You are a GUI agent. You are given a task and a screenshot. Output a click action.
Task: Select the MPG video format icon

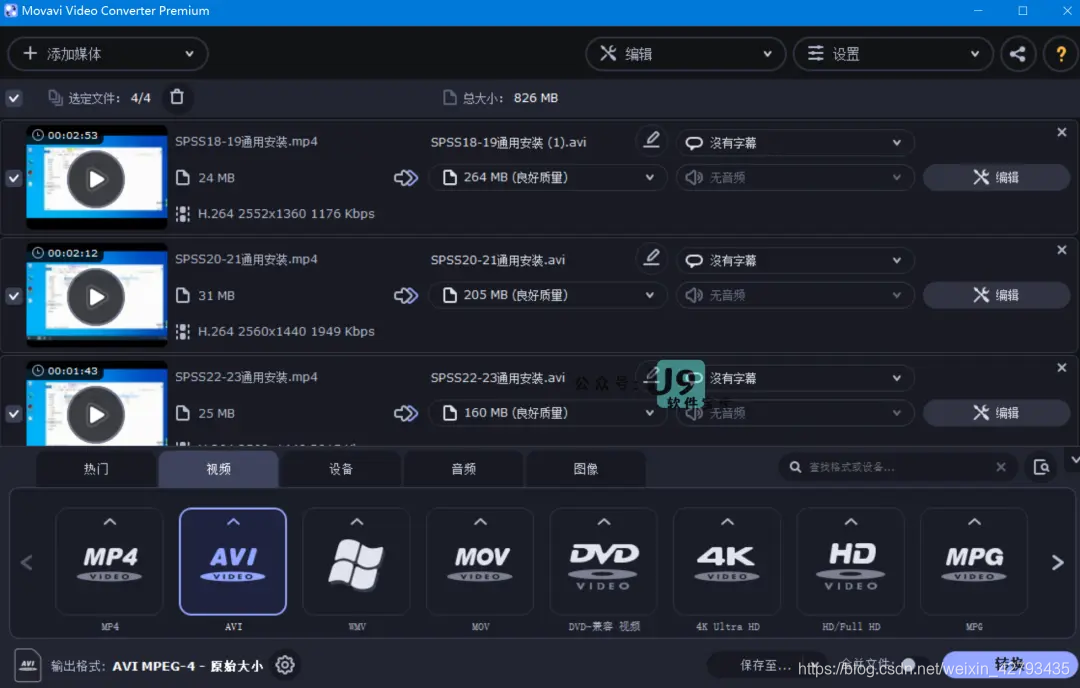coord(974,561)
